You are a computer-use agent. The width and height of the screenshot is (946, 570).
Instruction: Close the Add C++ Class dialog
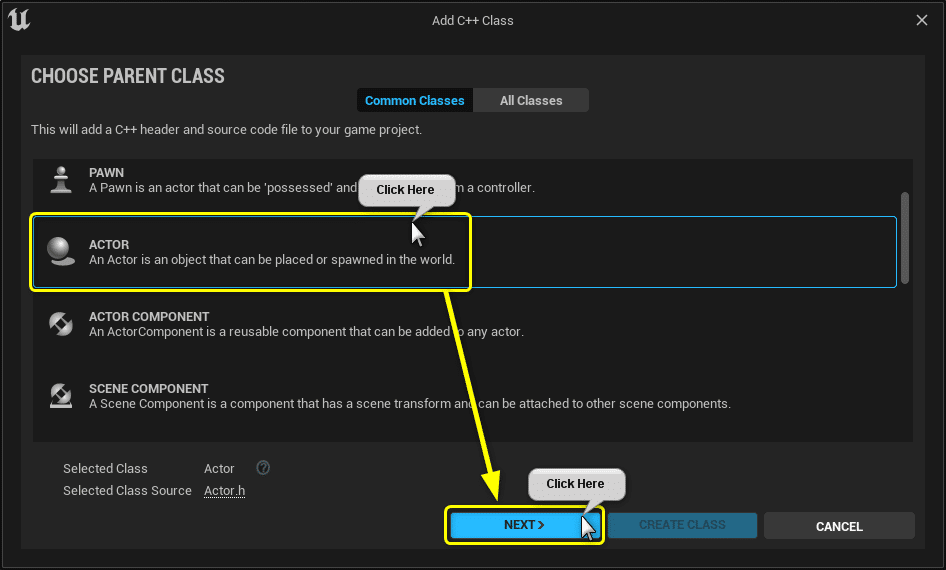(x=922, y=20)
